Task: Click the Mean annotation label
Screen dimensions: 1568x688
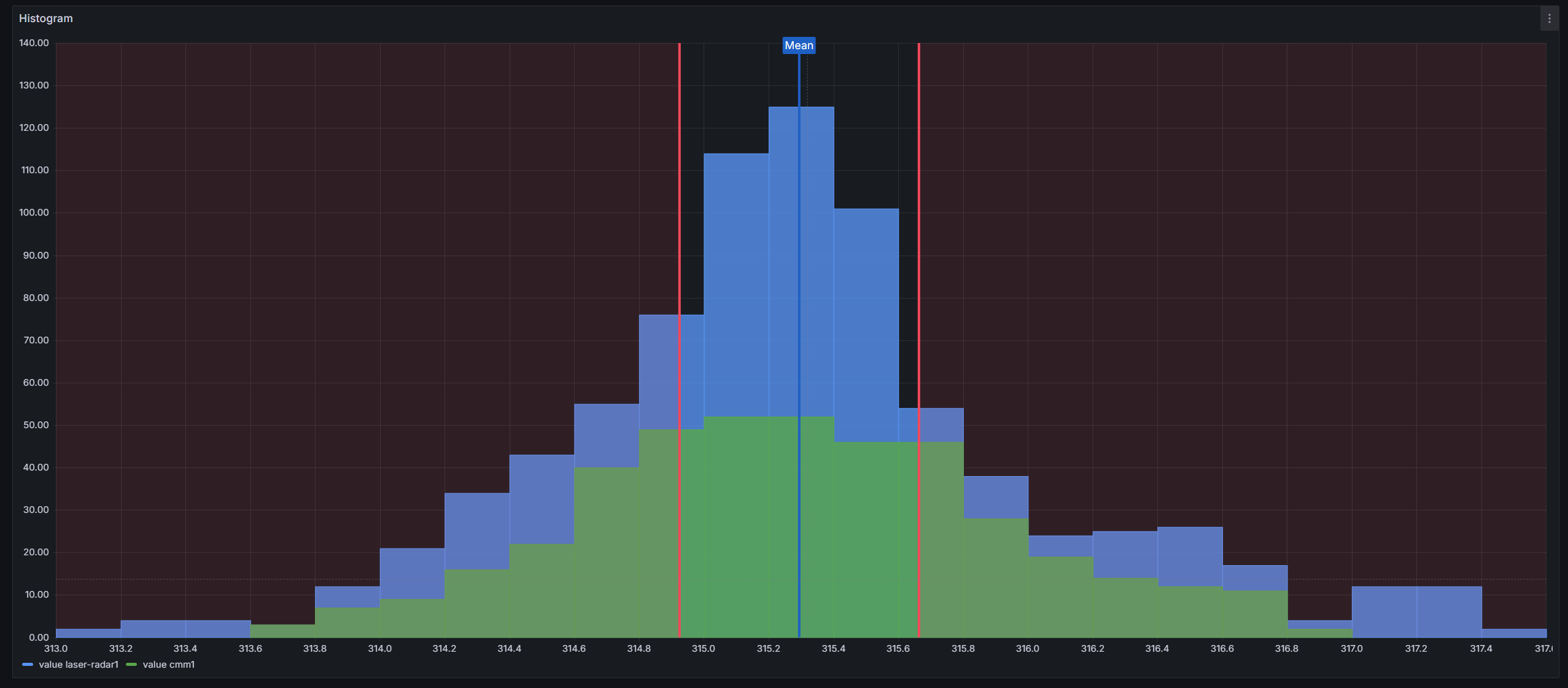Action: 799,45
